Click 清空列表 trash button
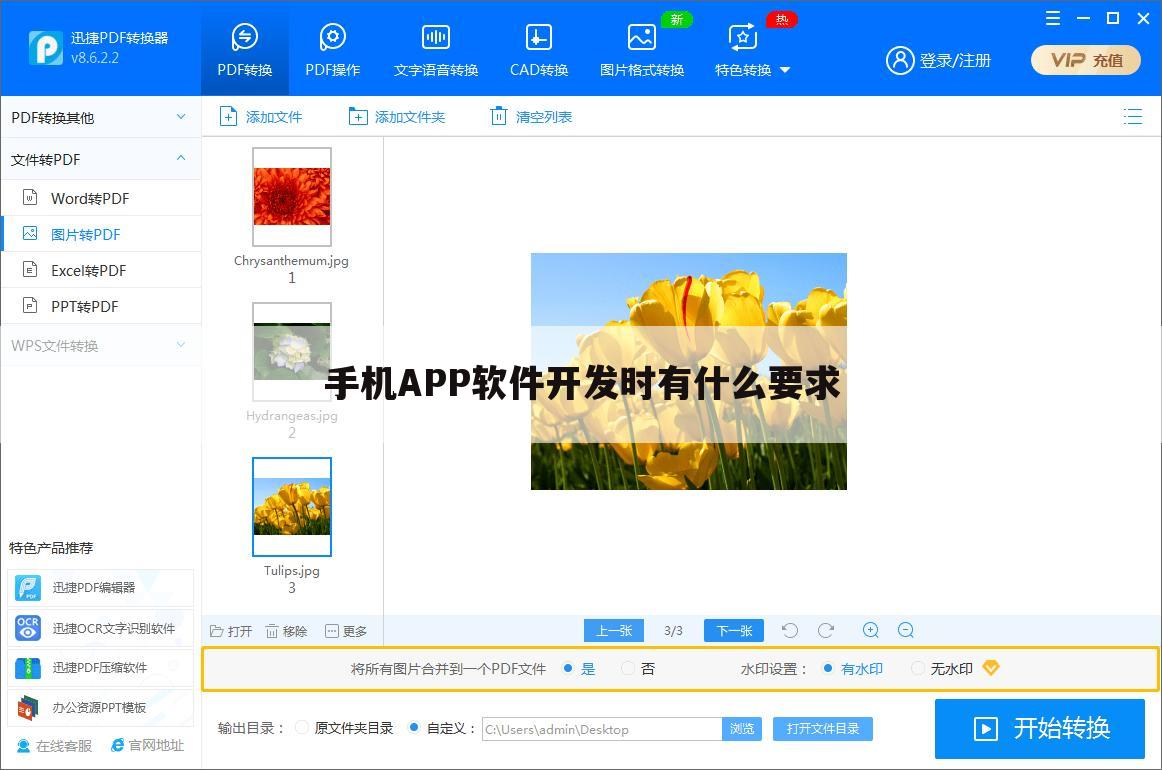 point(531,117)
